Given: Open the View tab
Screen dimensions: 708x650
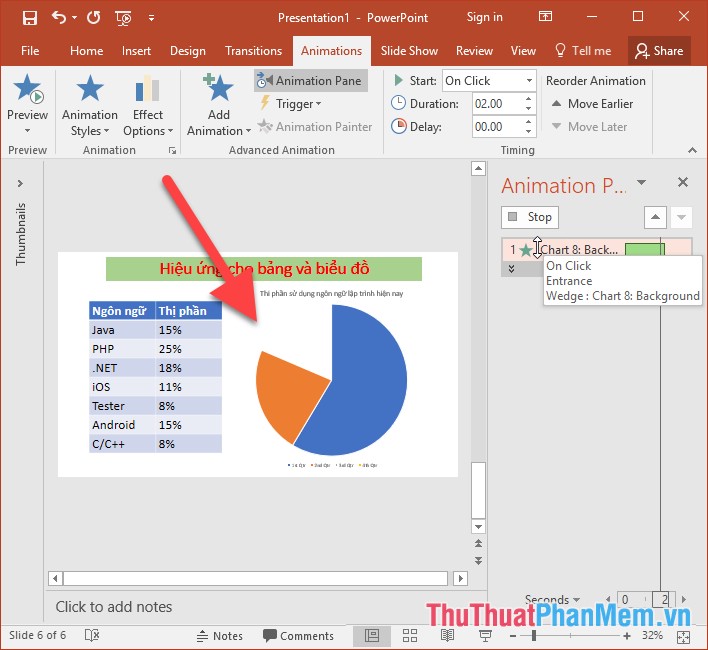Looking at the screenshot, I should coord(523,51).
